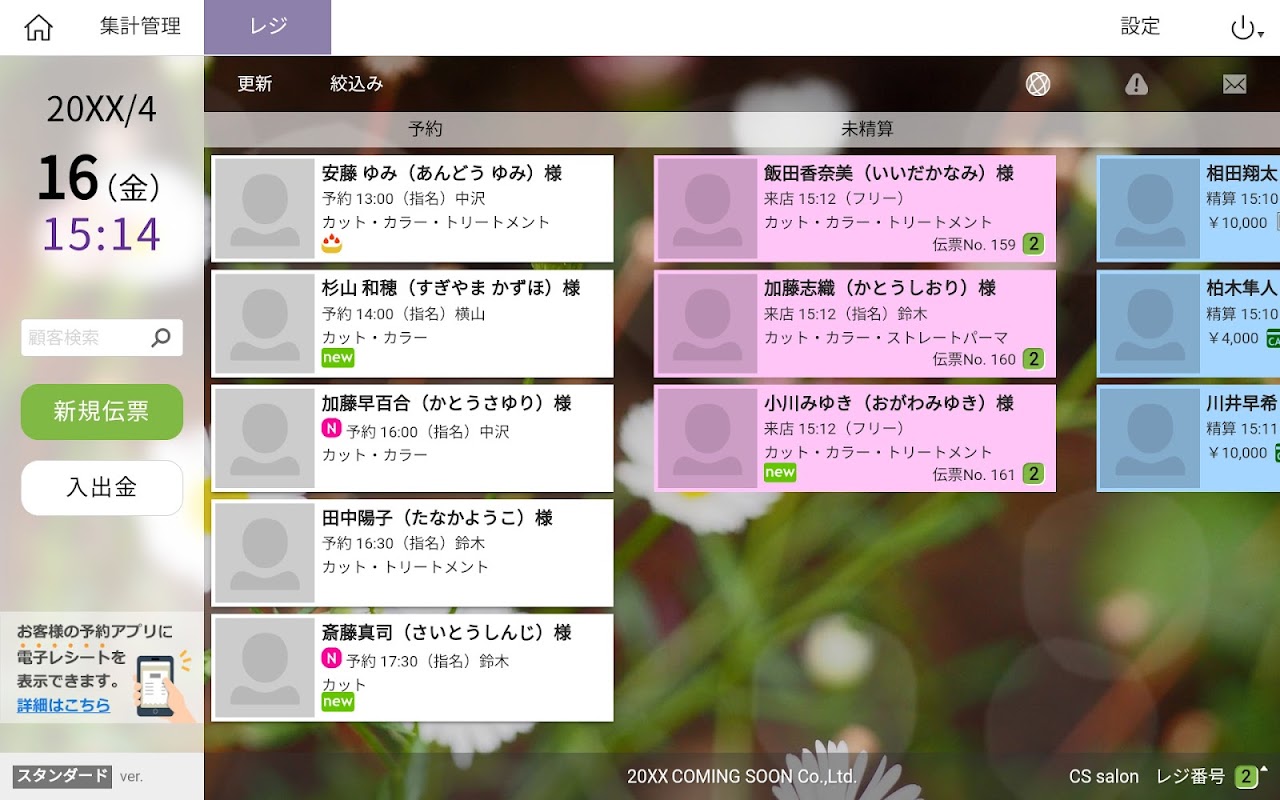
Task: Open avatar photo of 斎藤真司
Action: 265,668
